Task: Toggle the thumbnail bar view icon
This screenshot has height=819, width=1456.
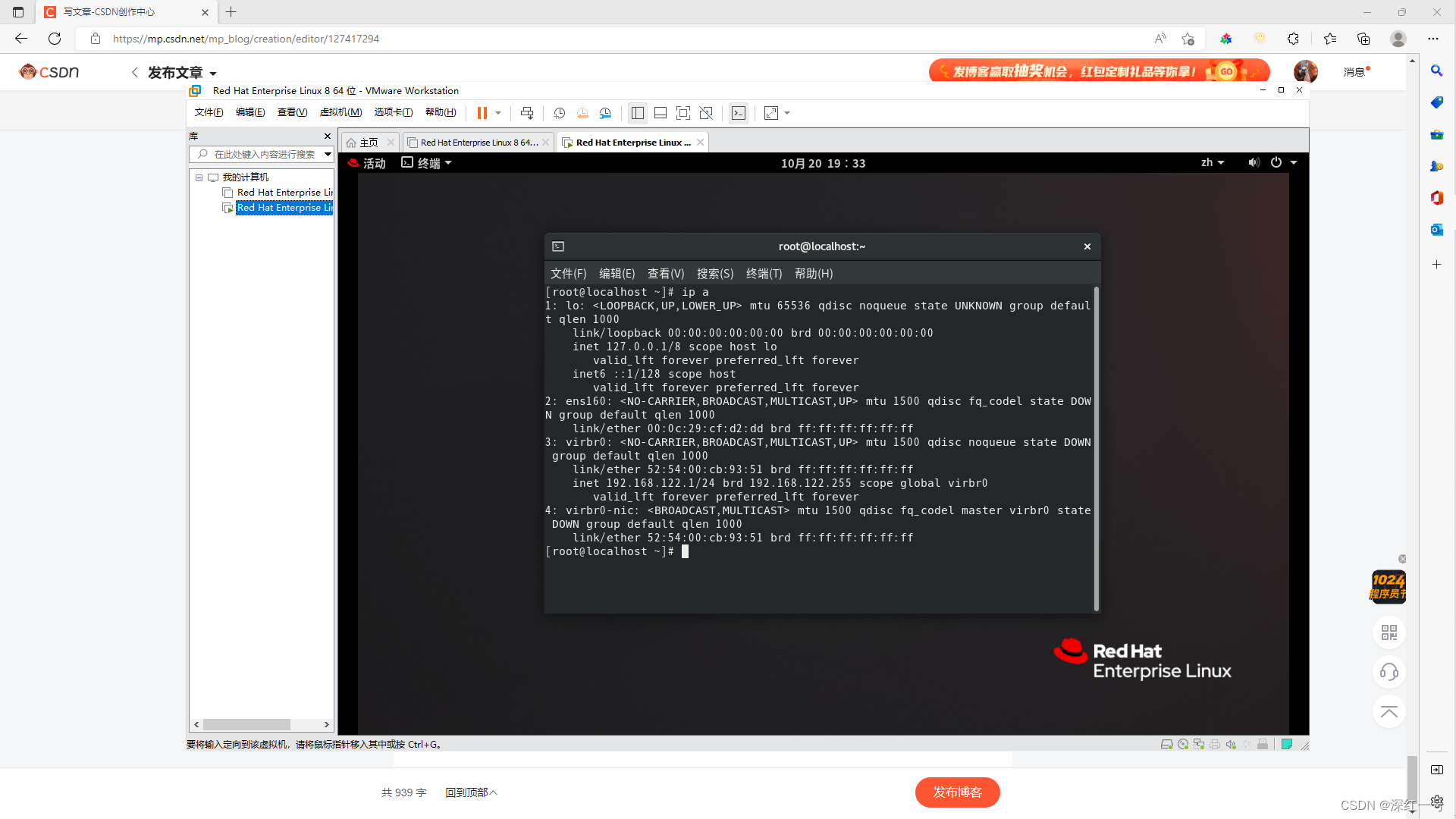Action: pyautogui.click(x=661, y=113)
